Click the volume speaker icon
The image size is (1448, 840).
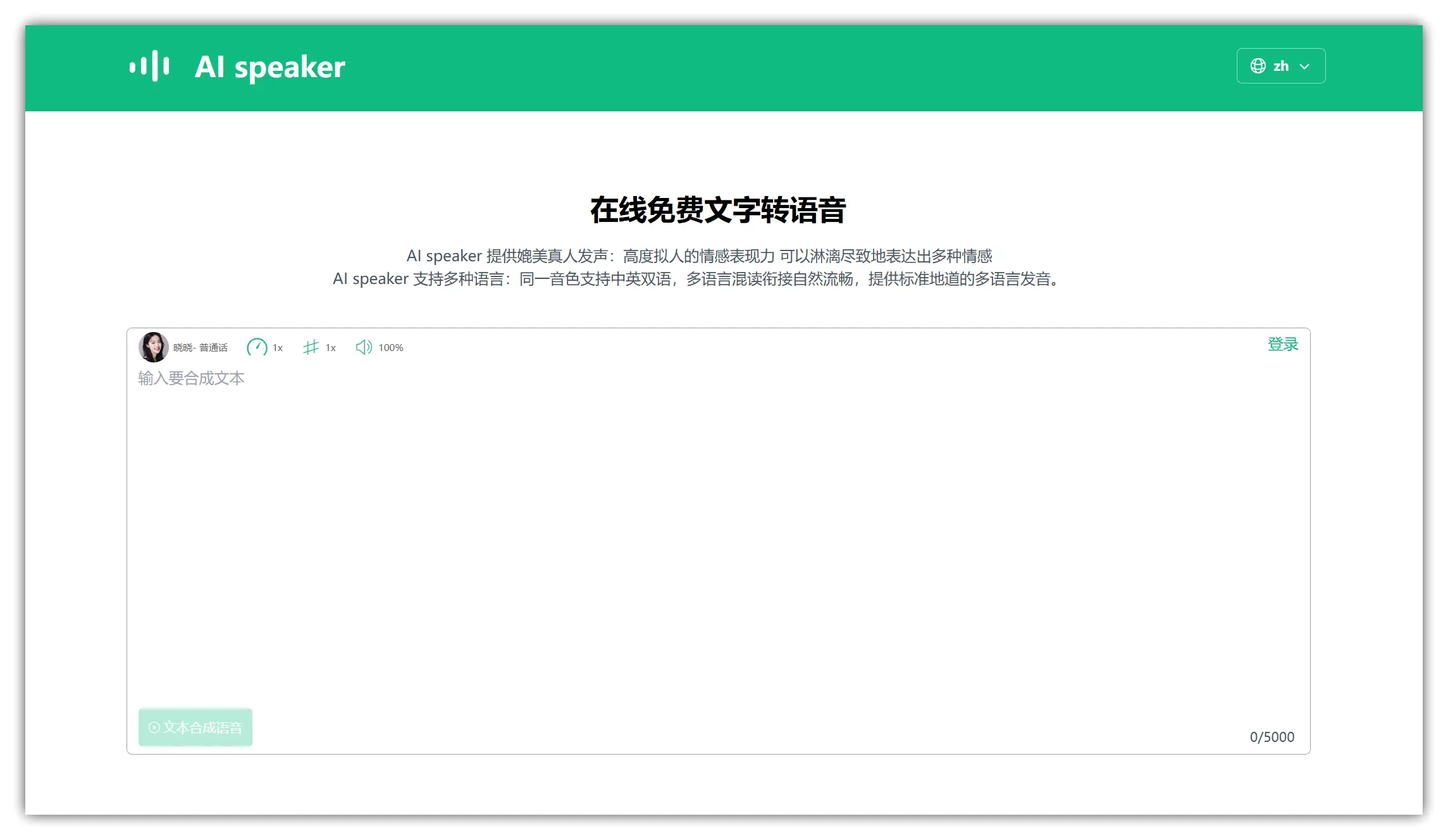364,347
